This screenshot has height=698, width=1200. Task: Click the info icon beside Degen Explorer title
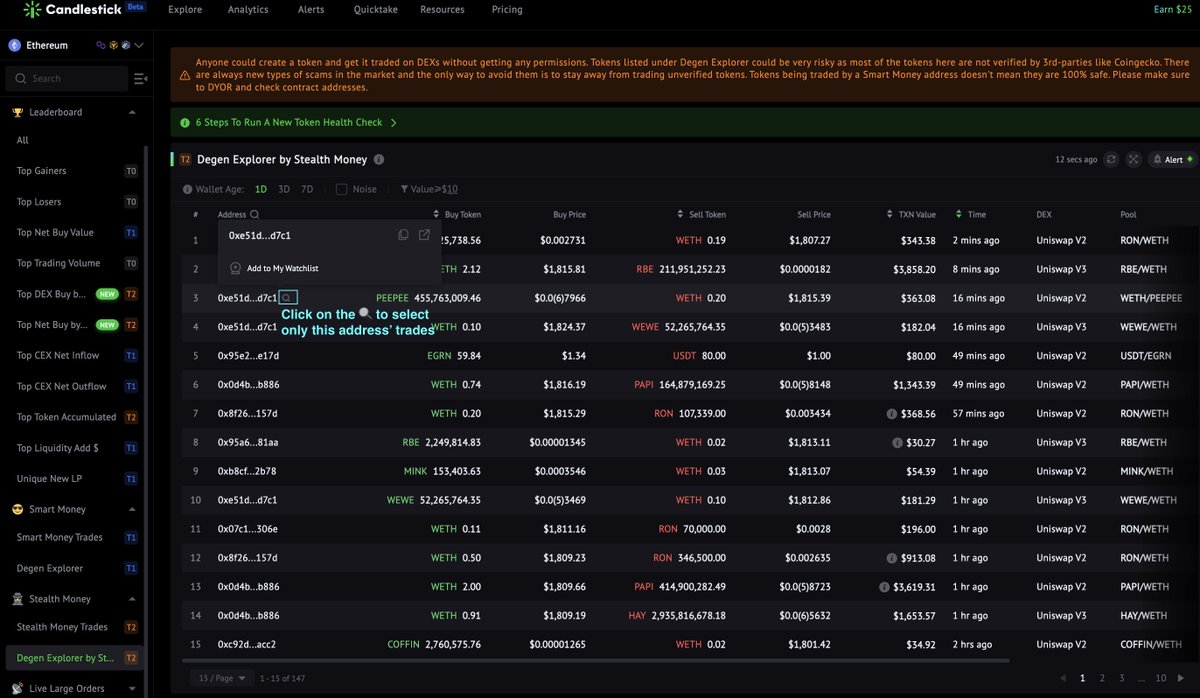(378, 159)
